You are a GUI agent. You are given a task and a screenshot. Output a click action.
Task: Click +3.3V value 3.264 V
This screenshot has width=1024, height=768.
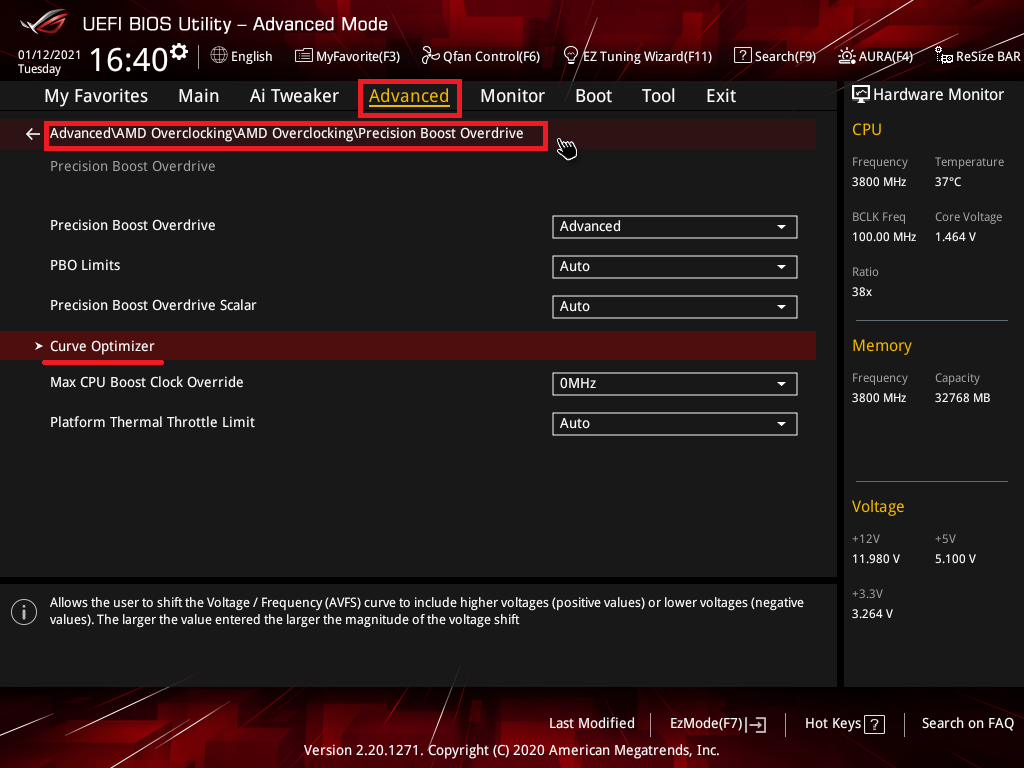872,613
